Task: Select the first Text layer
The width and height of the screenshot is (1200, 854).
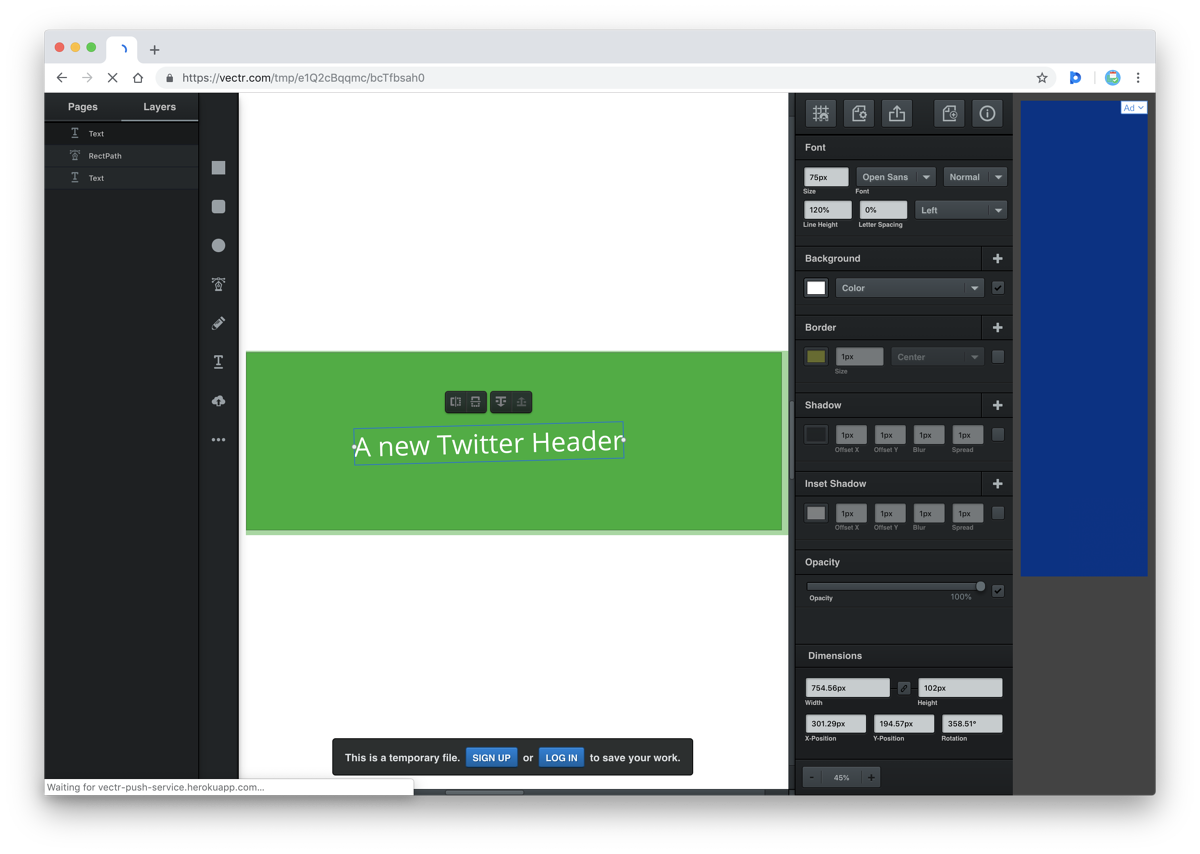Action: click(122, 133)
